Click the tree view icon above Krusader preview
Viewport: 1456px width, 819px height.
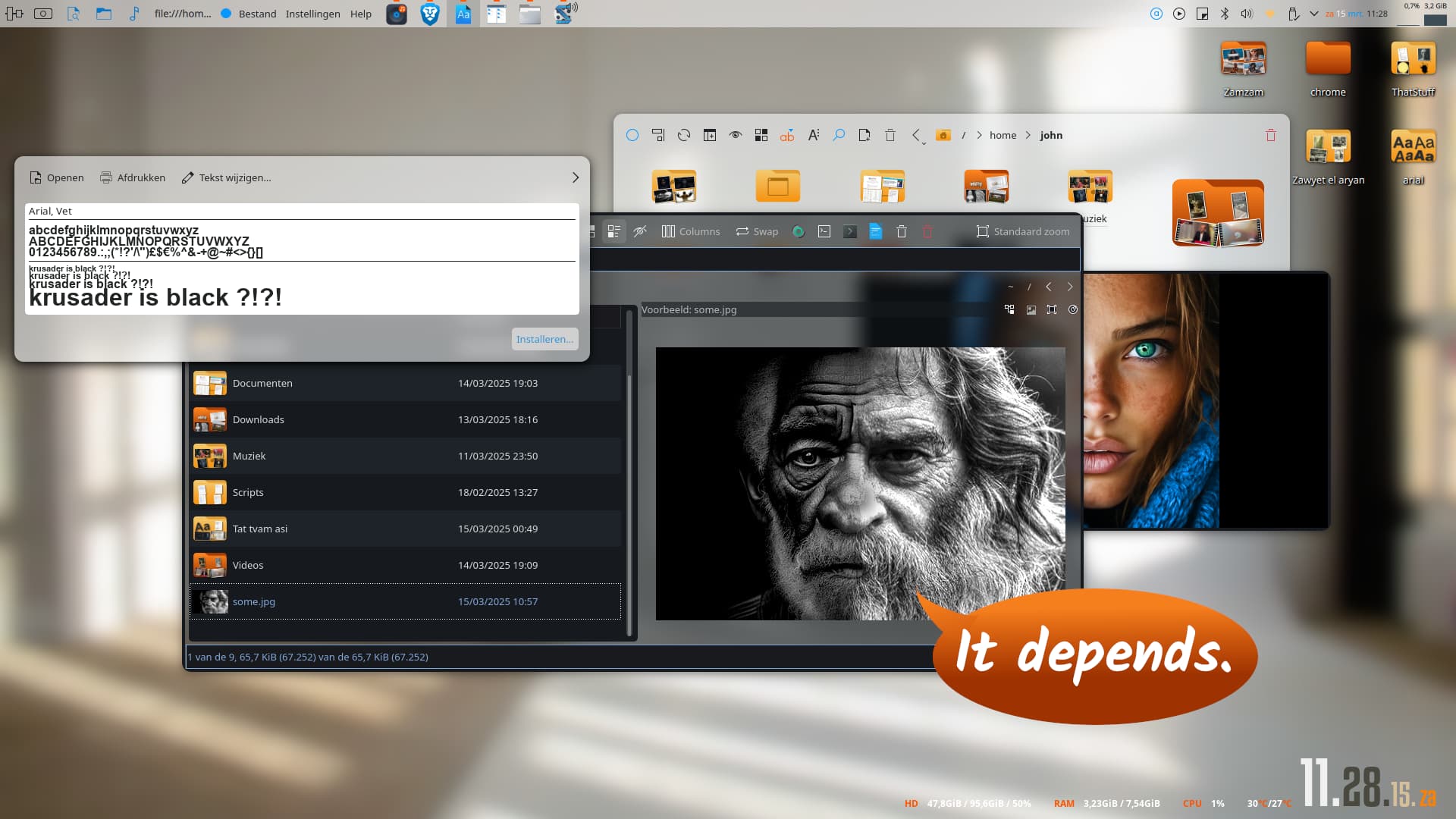(1009, 309)
